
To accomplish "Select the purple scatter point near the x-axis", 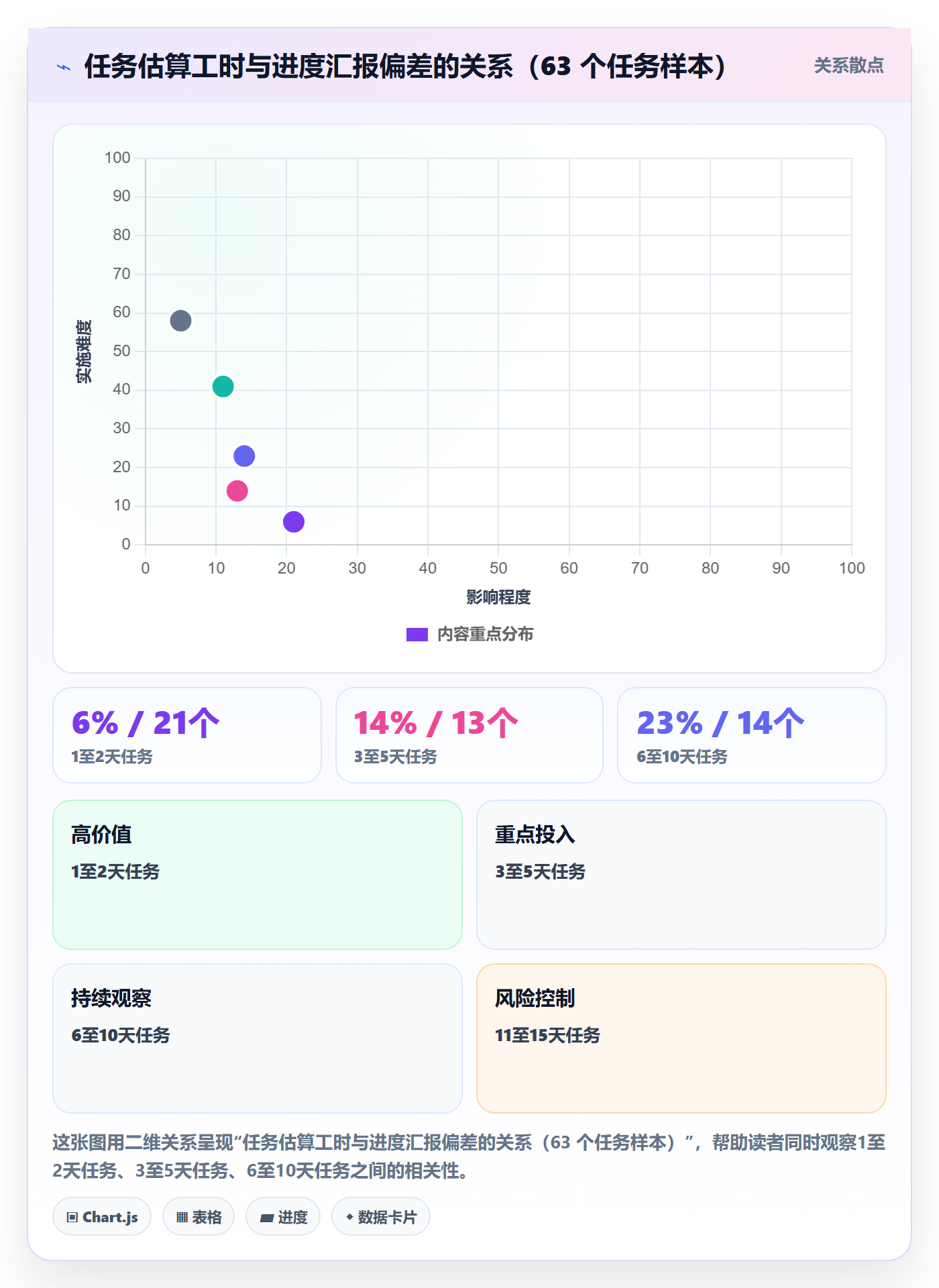I will [294, 522].
